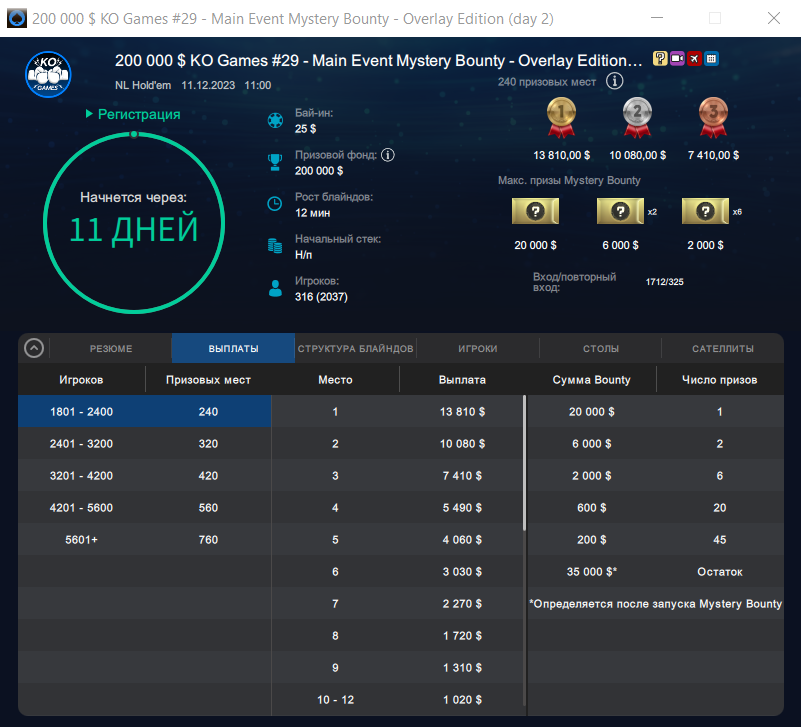The width and height of the screenshot is (801, 727).
Task: Click the 3 030 $ payout cell
Action: [462, 572]
